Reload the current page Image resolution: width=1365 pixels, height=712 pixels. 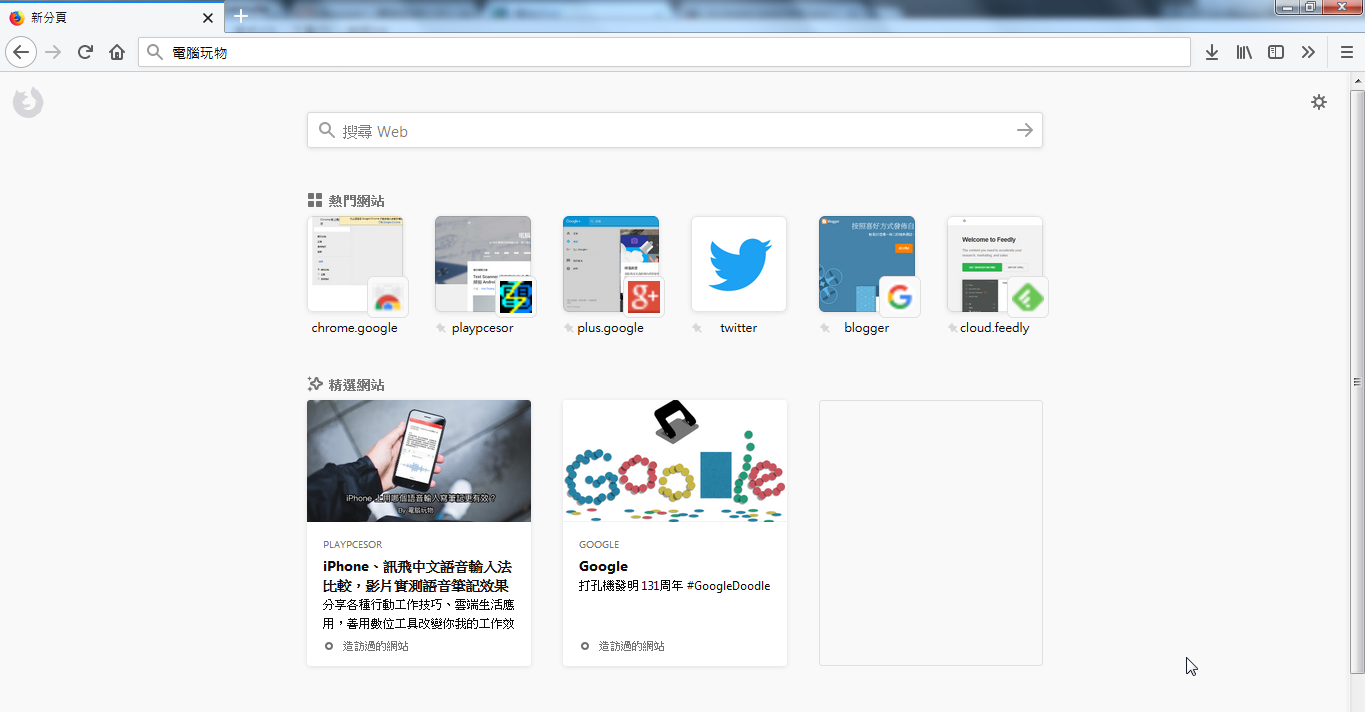point(86,52)
